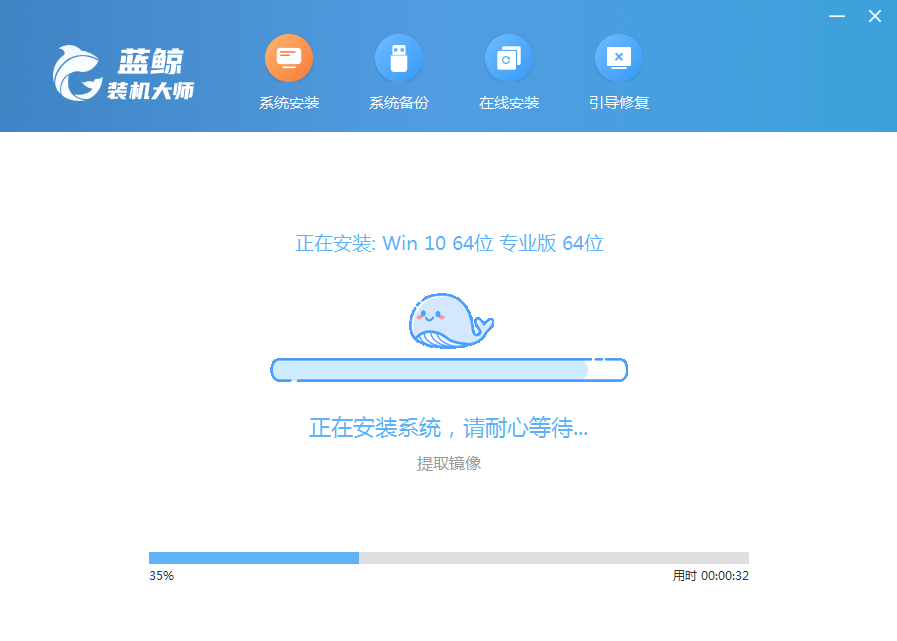Viewport: 897px width, 641px height.
Task: Switch to the 系统安装 tab label
Action: 289,103
